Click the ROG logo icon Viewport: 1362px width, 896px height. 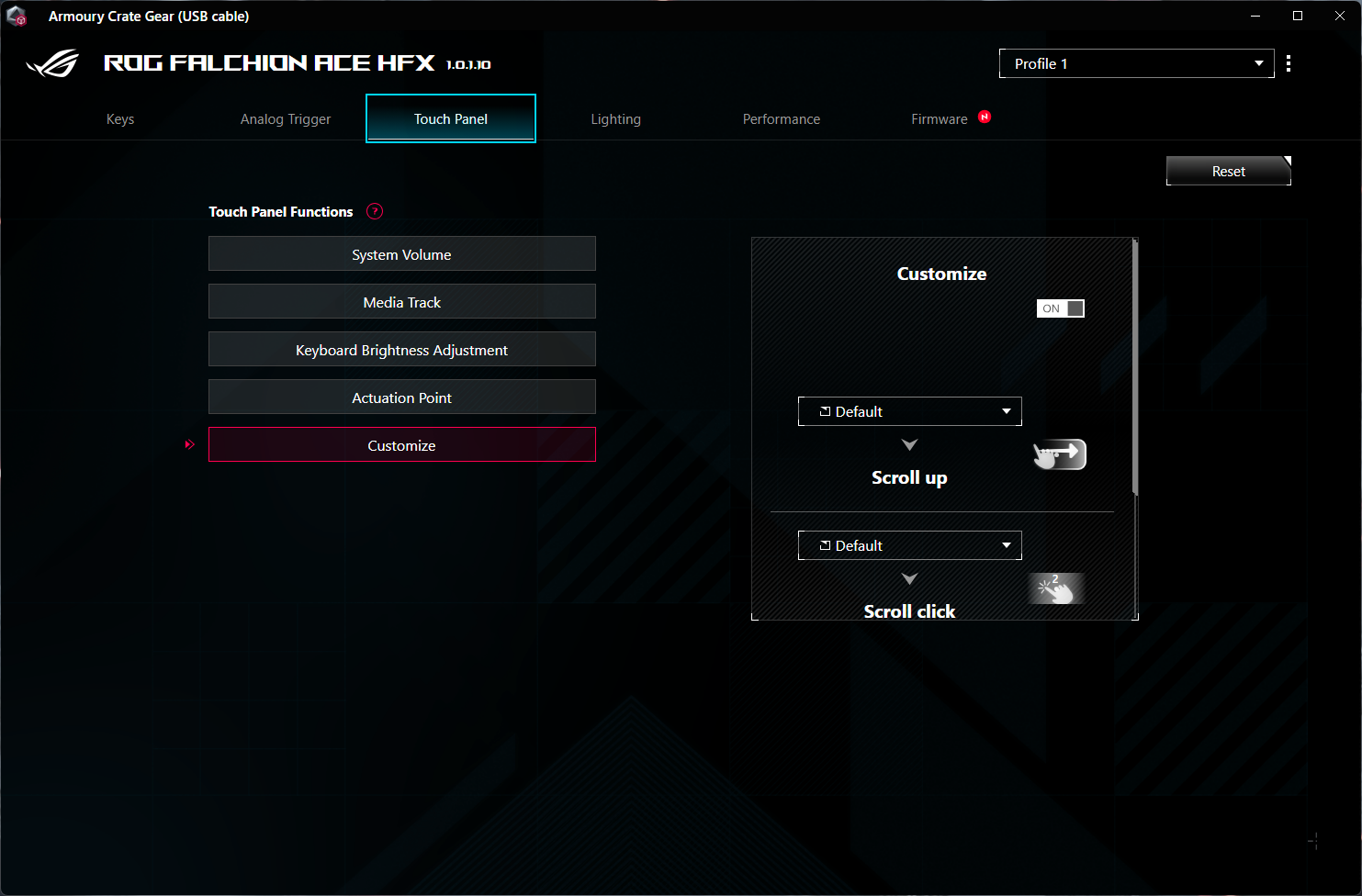pyautogui.click(x=52, y=63)
